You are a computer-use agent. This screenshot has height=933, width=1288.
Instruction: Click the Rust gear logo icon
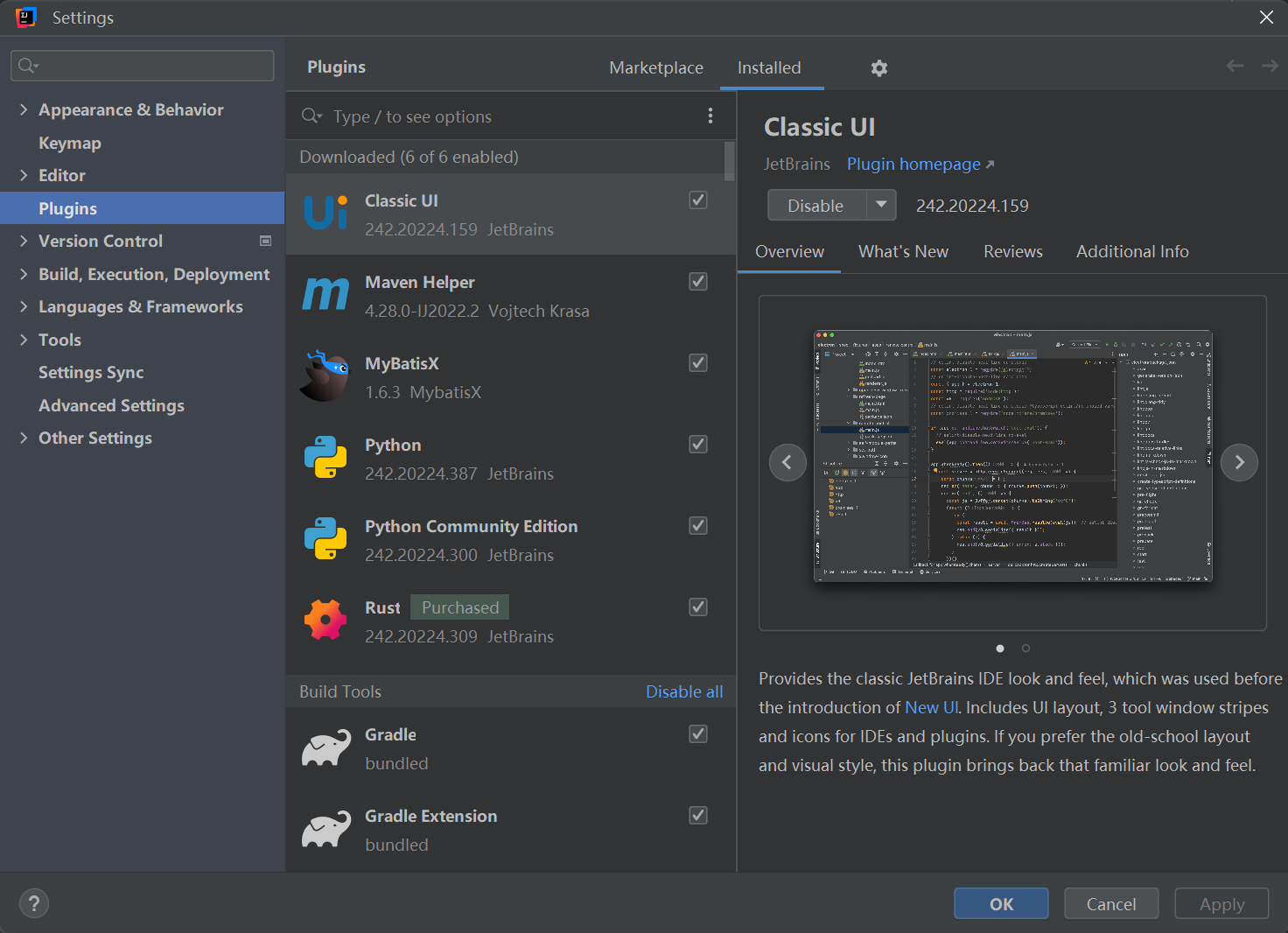click(x=325, y=619)
